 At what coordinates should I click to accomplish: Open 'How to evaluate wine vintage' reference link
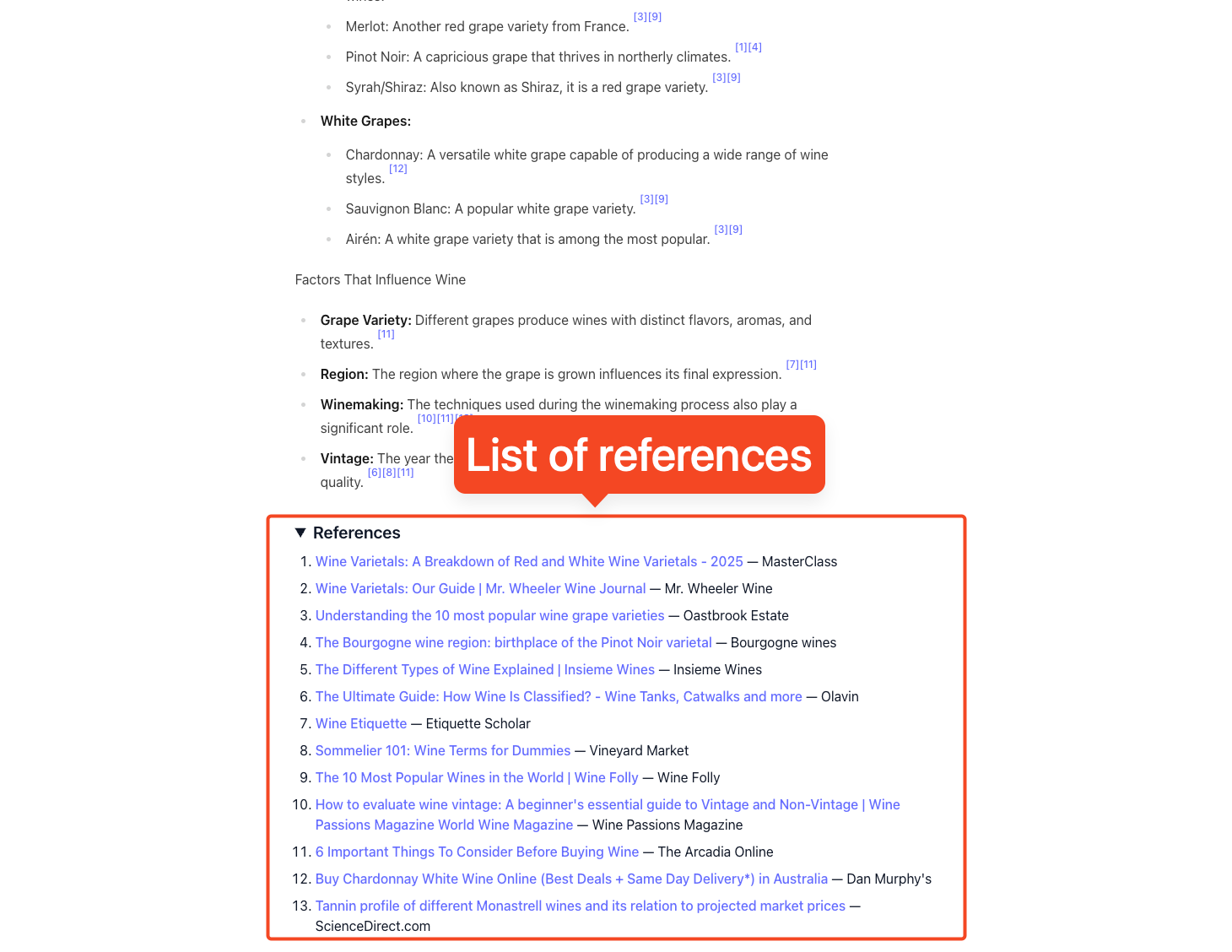608,814
